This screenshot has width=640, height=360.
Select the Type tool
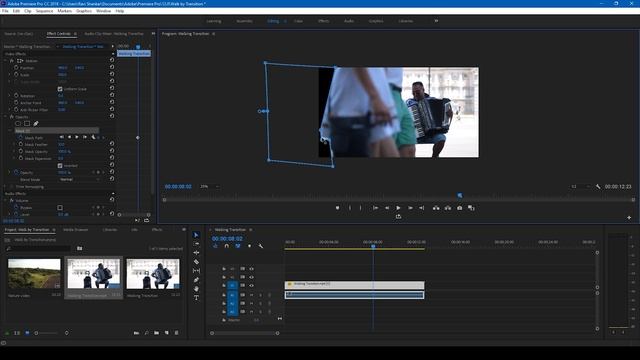pos(196,298)
